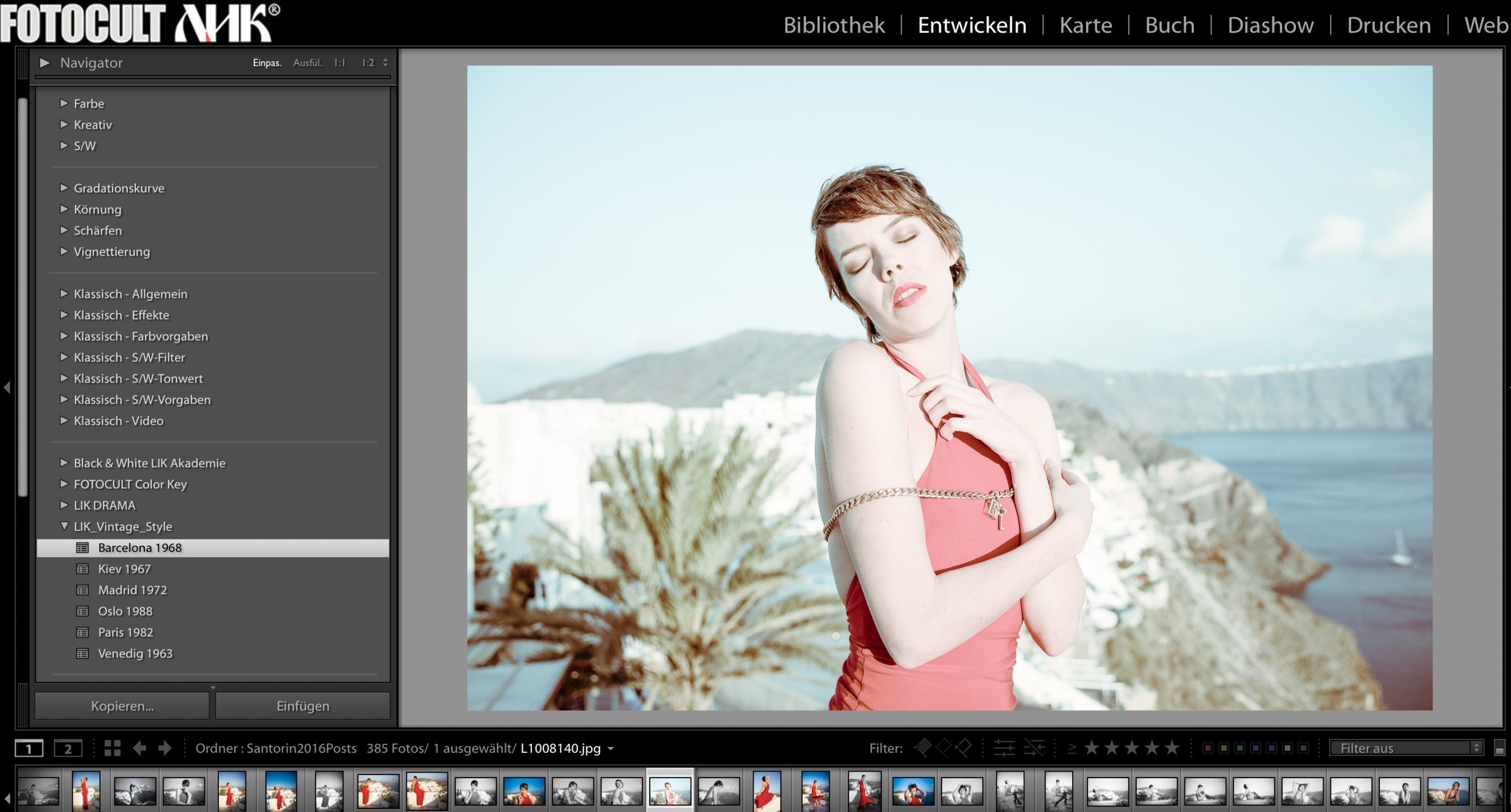Viewport: 1511px width, 812px height.
Task: Filter by unflagged photos dotted flag
Action: pyautogui.click(x=943, y=748)
